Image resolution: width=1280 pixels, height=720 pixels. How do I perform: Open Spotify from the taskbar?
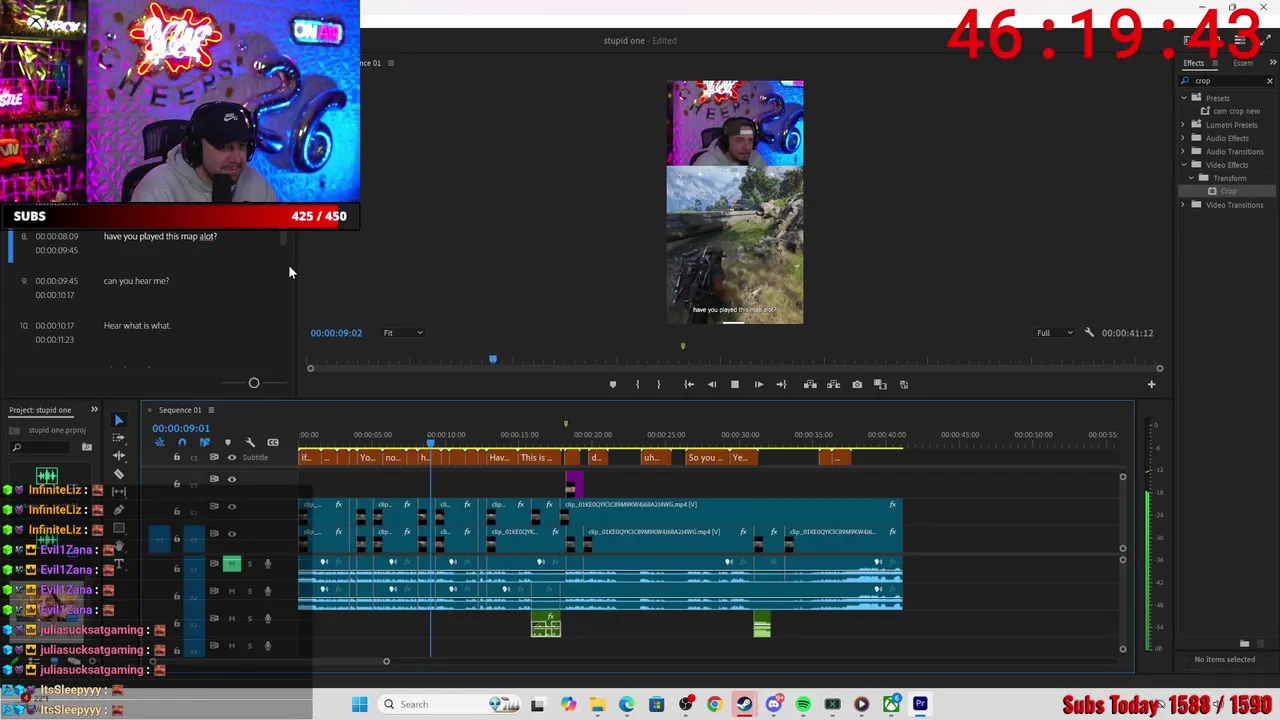coord(803,704)
